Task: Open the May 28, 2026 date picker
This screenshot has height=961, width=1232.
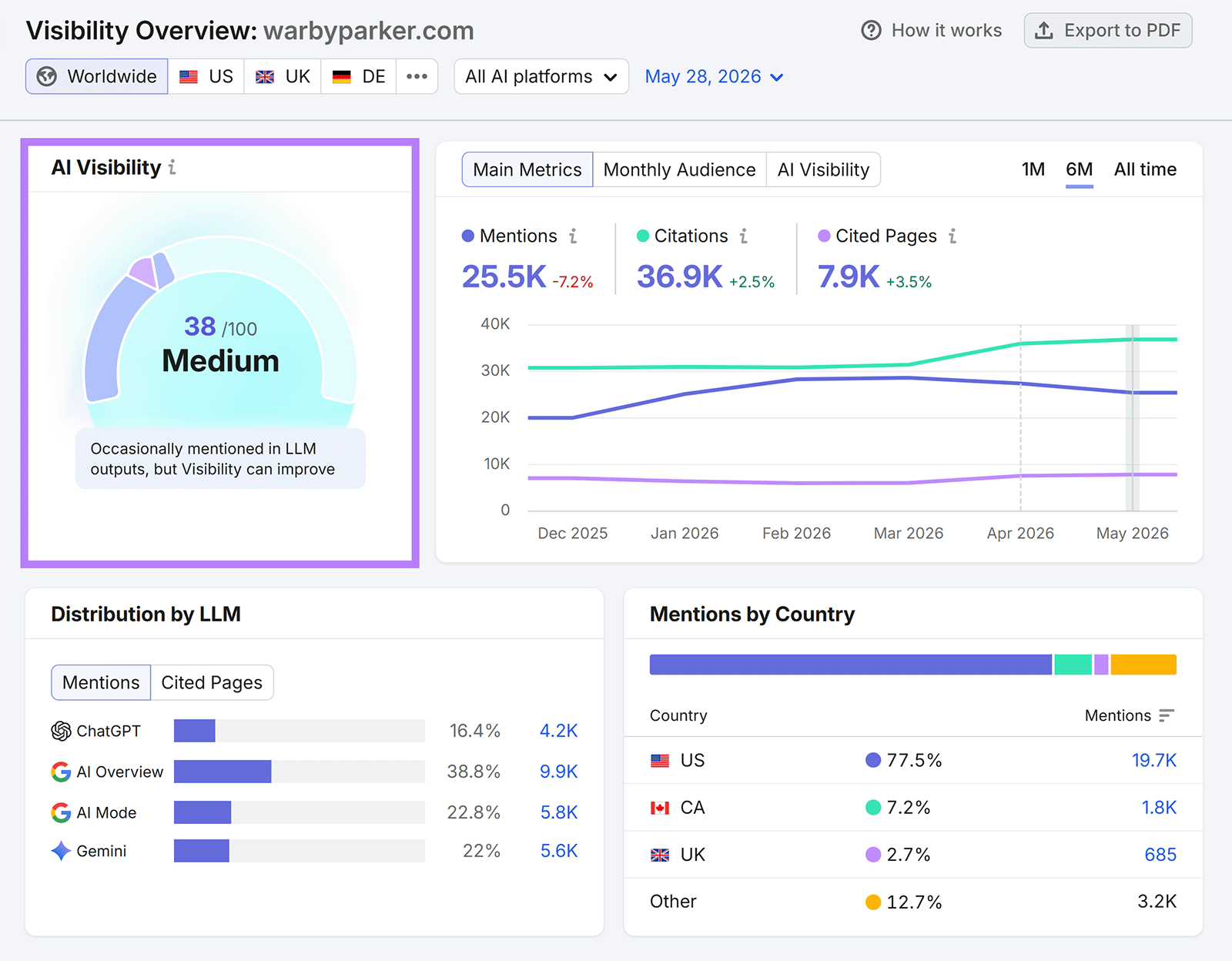Action: 714,76
